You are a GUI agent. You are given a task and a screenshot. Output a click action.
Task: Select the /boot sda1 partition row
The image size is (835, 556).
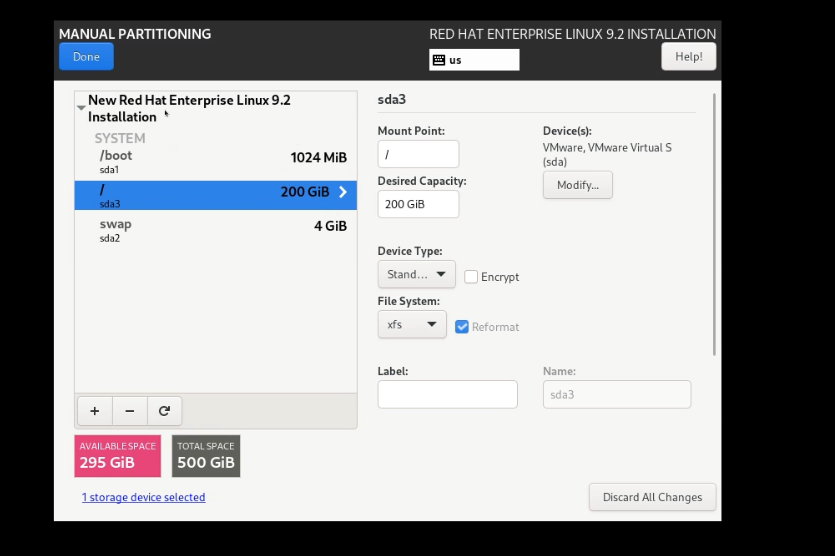[216, 161]
